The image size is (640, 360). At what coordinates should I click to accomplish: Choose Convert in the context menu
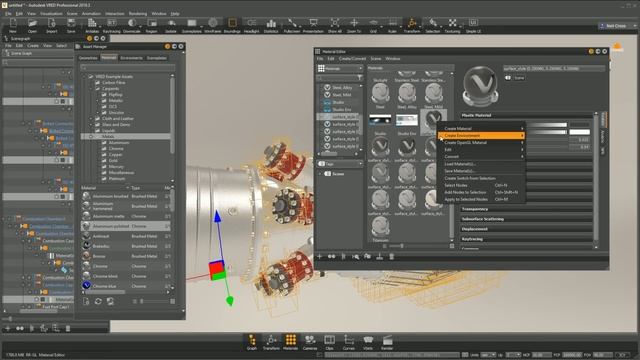click(x=481, y=157)
